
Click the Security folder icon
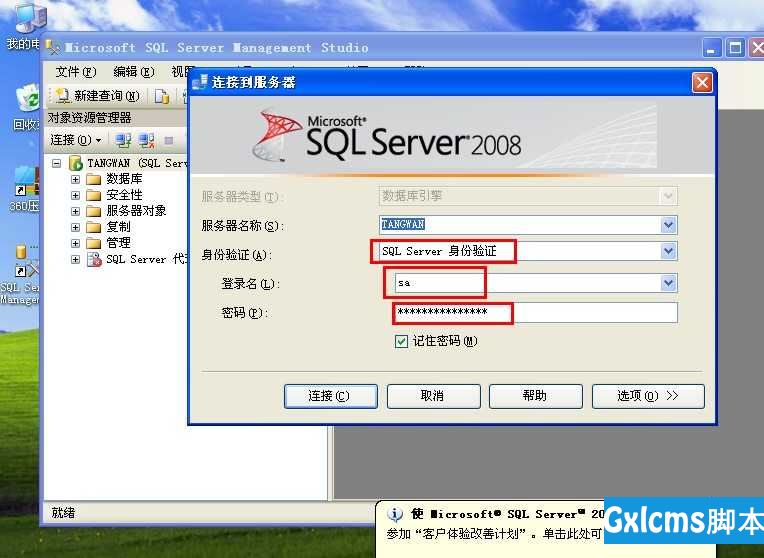[94, 196]
